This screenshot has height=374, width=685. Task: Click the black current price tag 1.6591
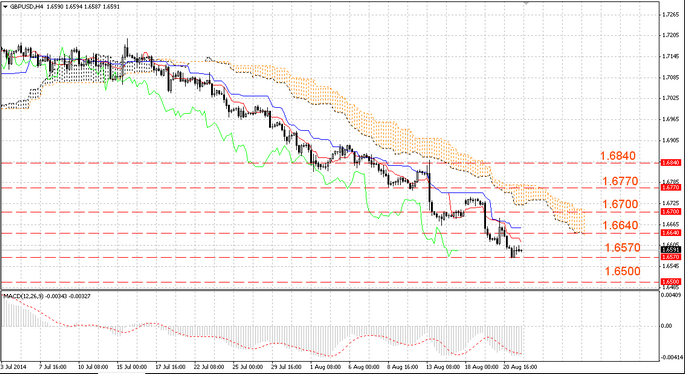point(671,249)
